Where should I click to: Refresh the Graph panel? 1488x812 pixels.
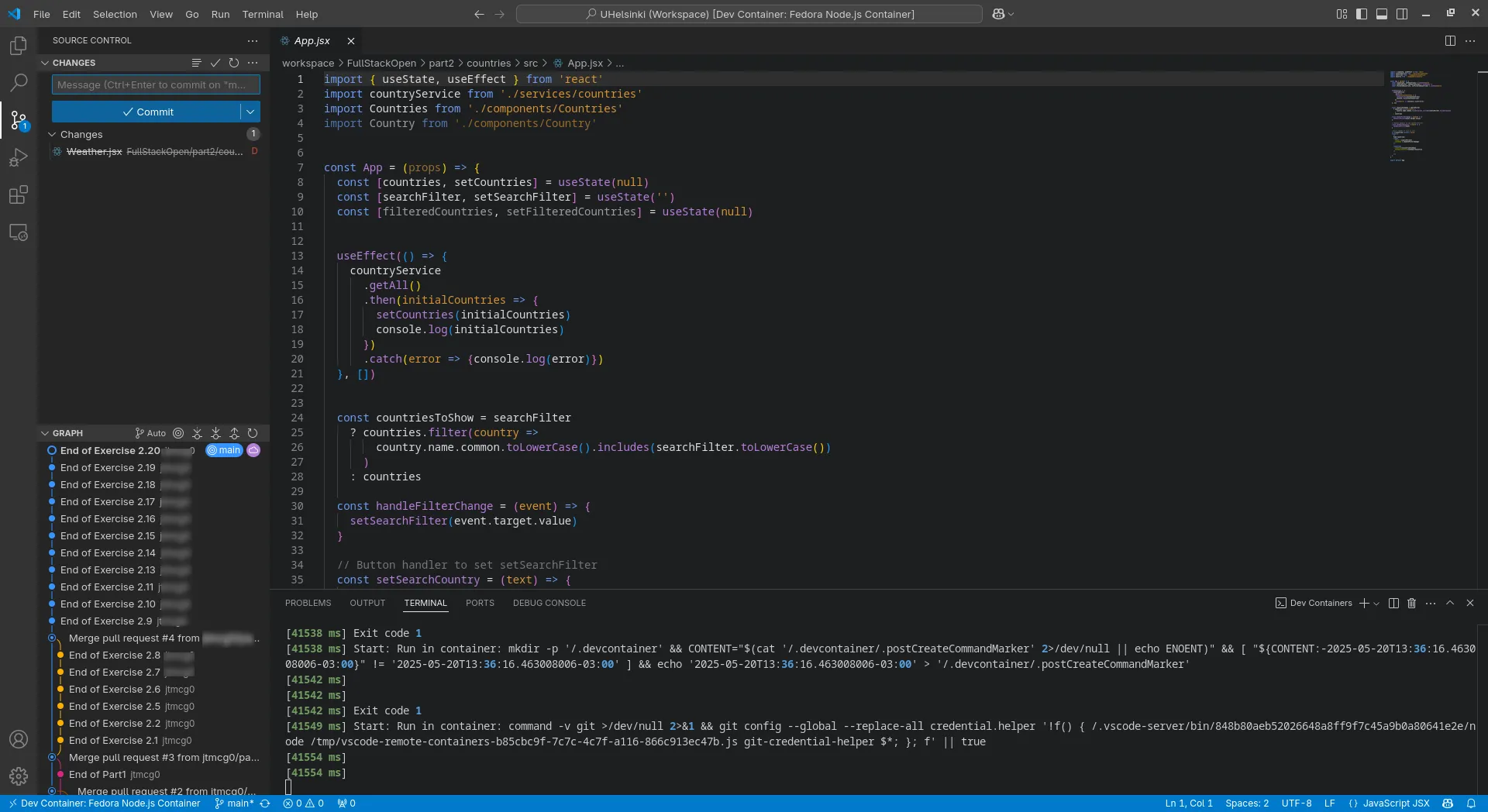253,433
